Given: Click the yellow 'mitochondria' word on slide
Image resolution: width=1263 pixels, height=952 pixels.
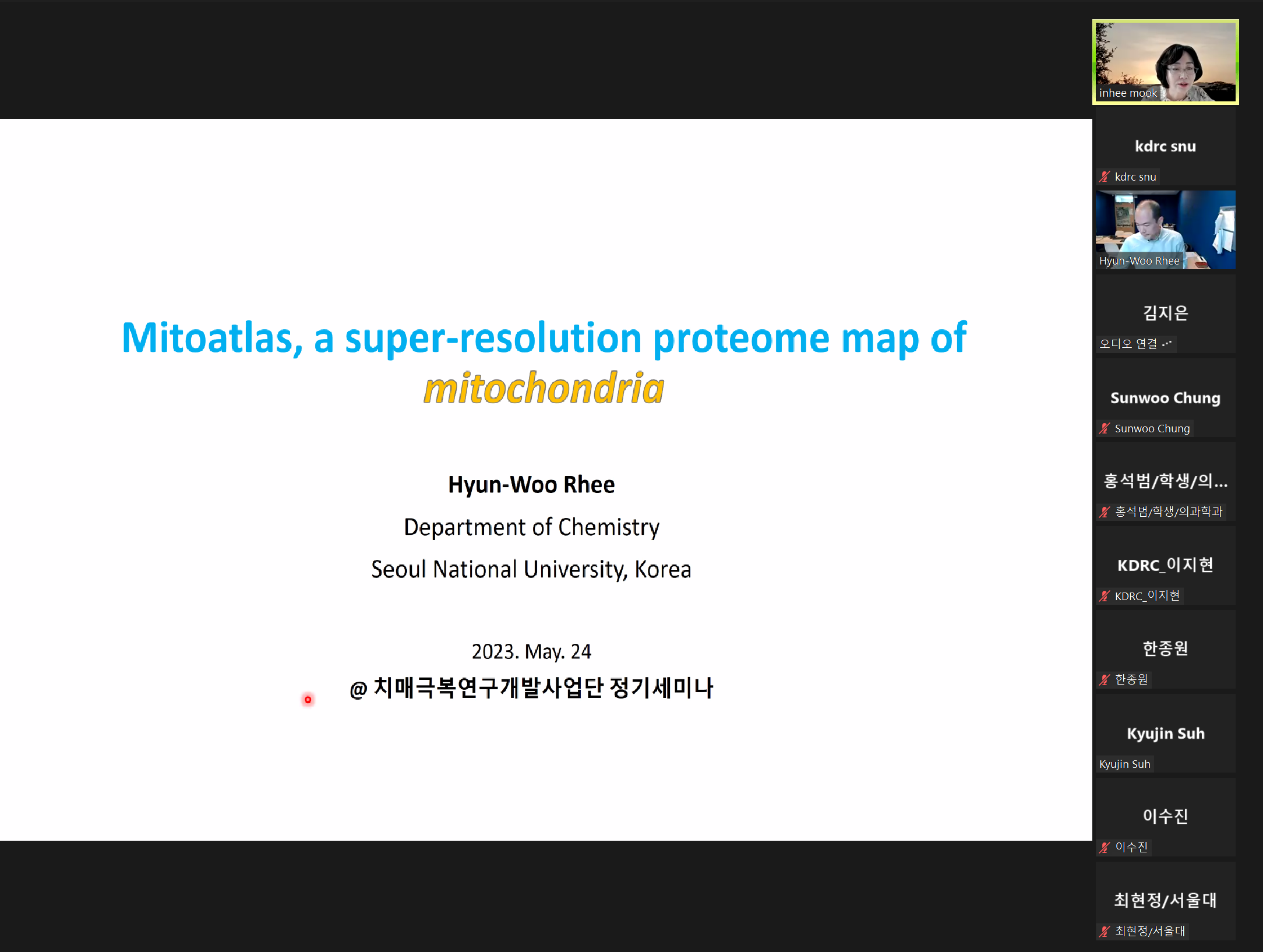Looking at the screenshot, I should (x=544, y=388).
